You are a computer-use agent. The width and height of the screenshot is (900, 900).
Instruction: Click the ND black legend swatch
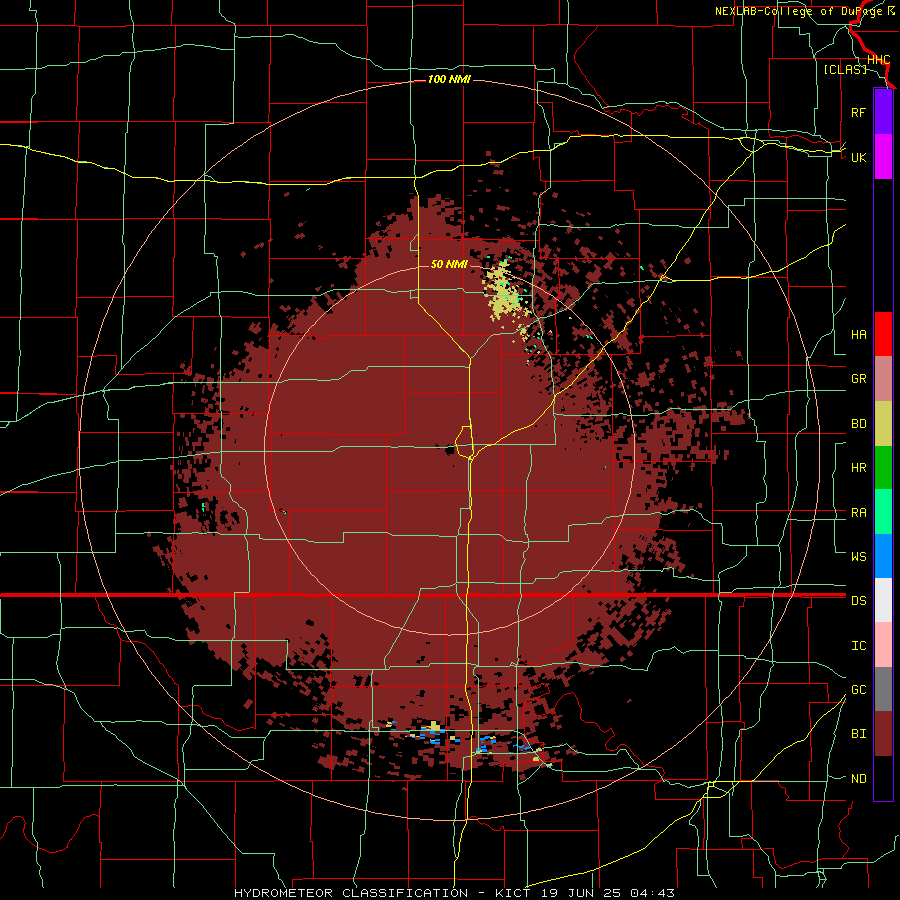tap(883, 778)
